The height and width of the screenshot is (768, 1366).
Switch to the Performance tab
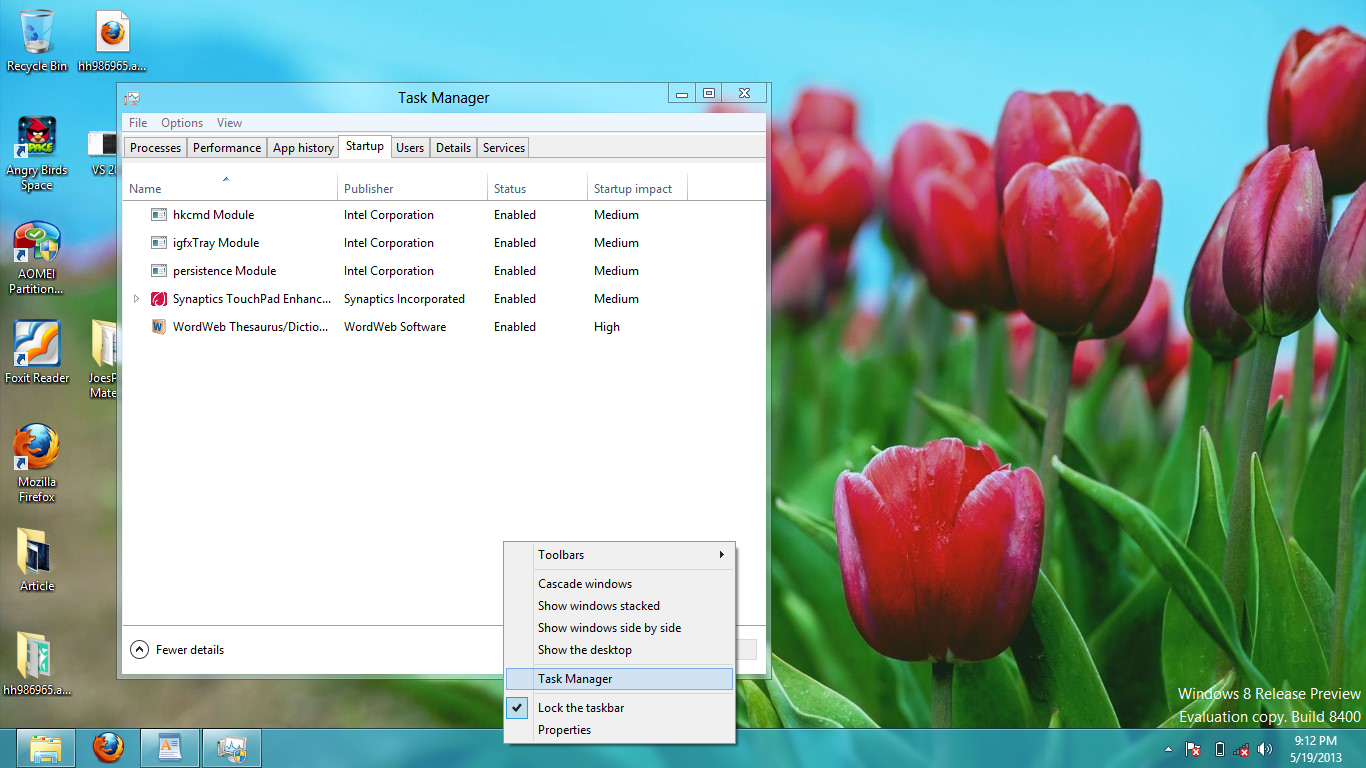[227, 147]
